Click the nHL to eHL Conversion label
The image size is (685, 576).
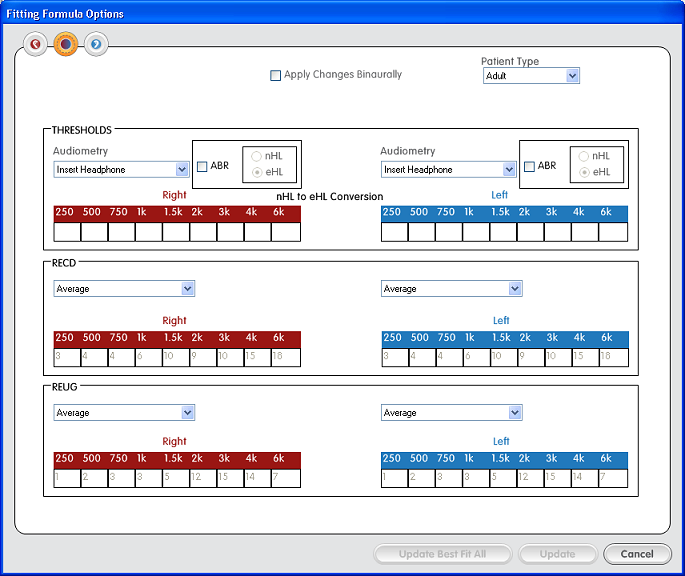[329, 197]
